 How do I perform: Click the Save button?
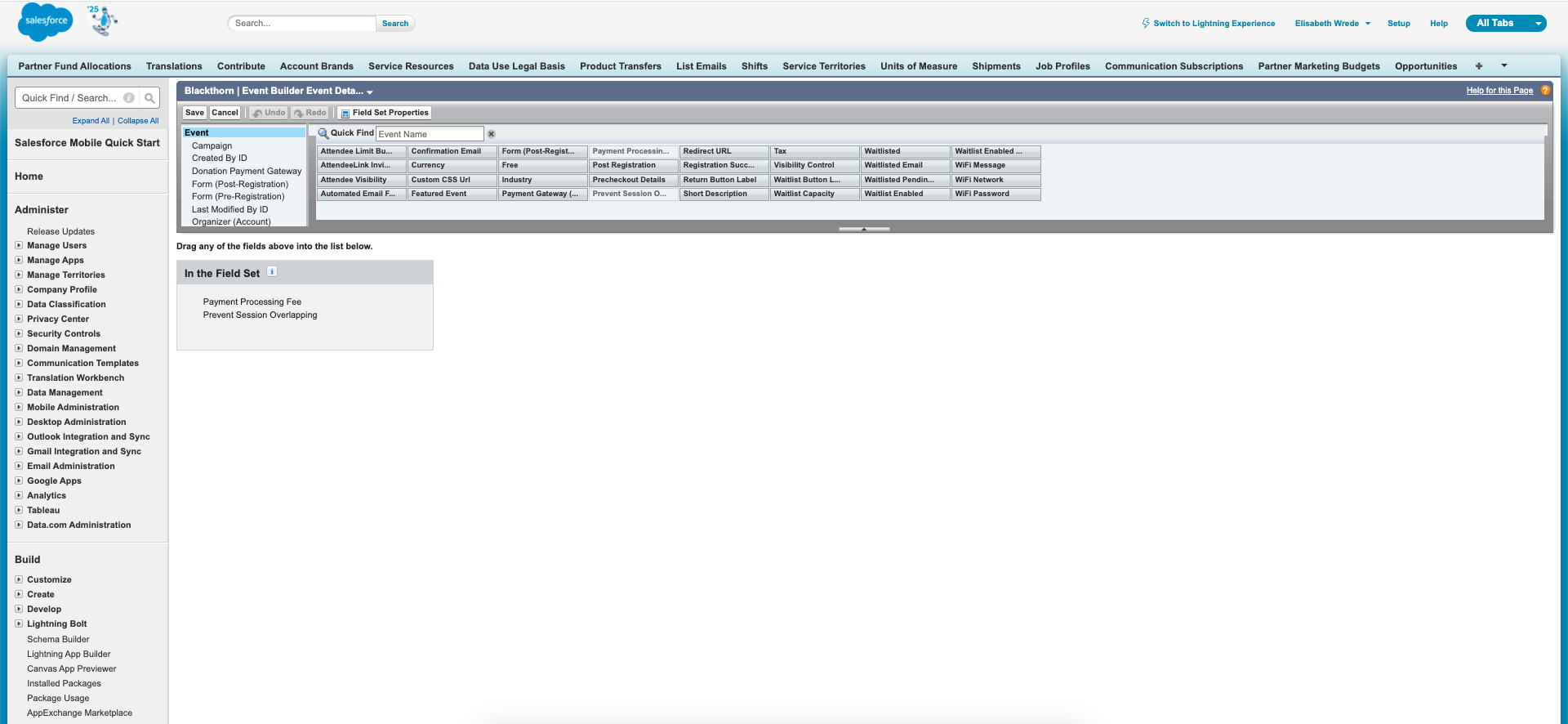click(x=194, y=113)
